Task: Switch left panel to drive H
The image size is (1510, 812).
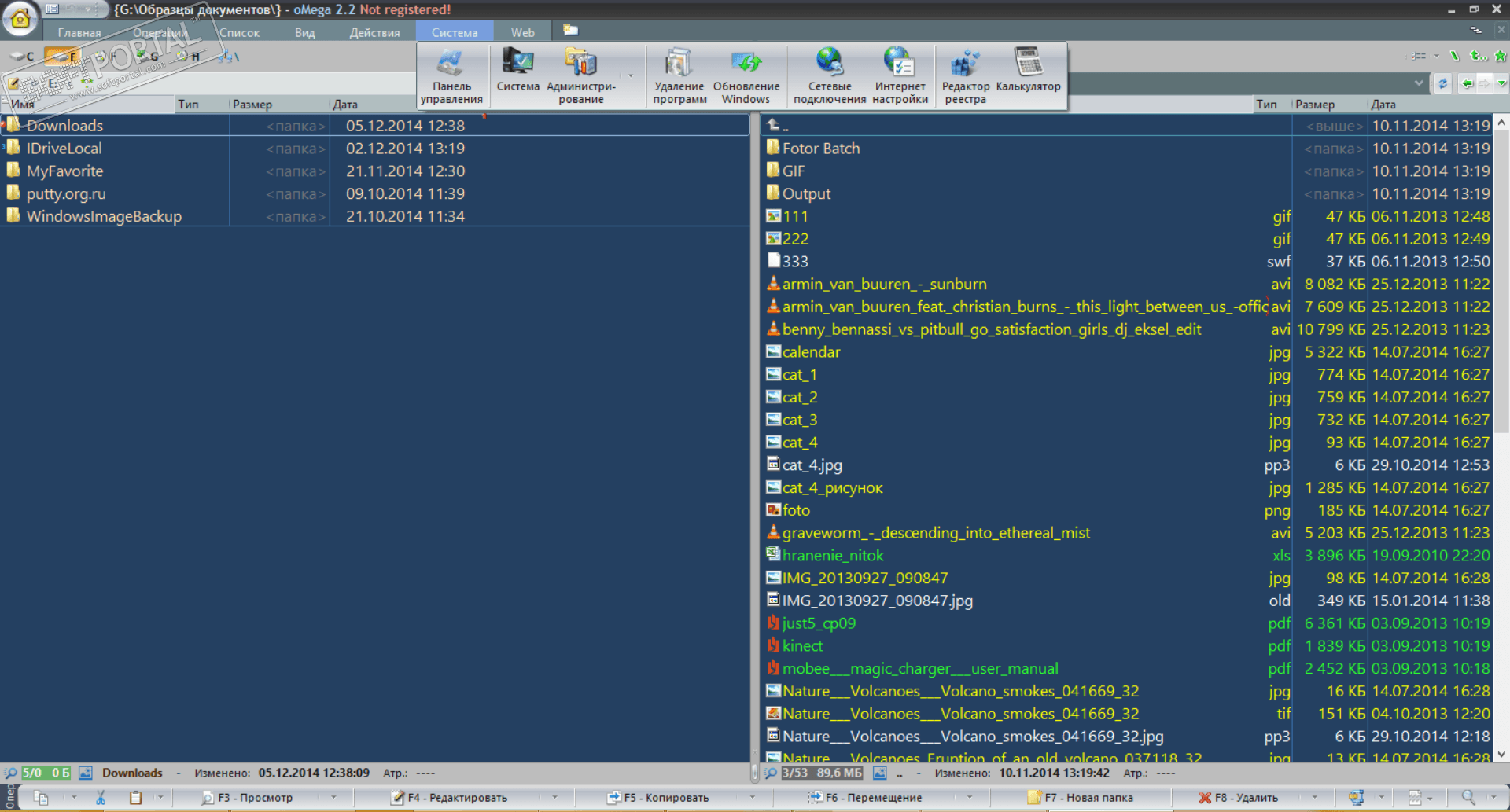Action: [x=189, y=57]
